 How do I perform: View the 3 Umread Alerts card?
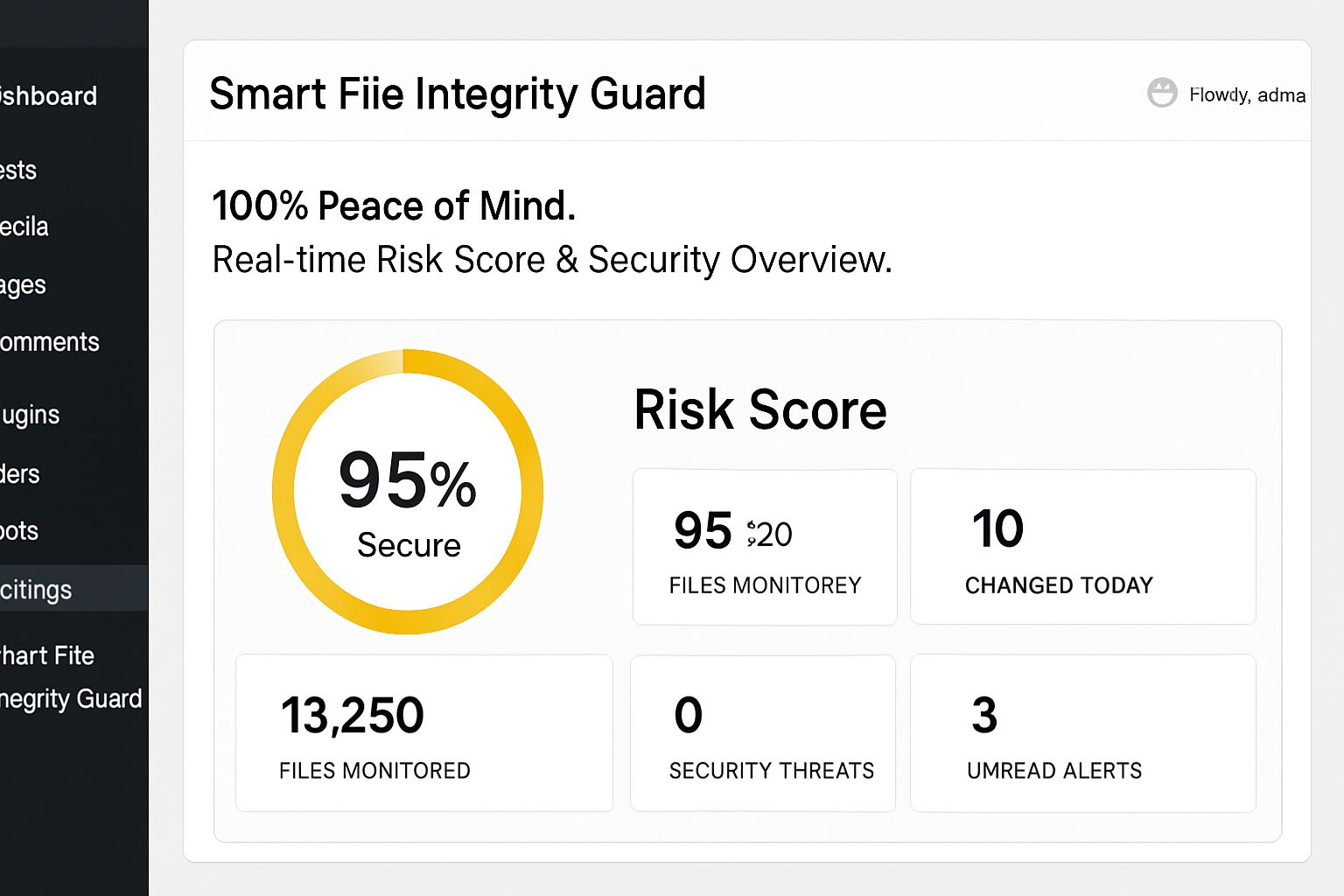pos(1082,732)
